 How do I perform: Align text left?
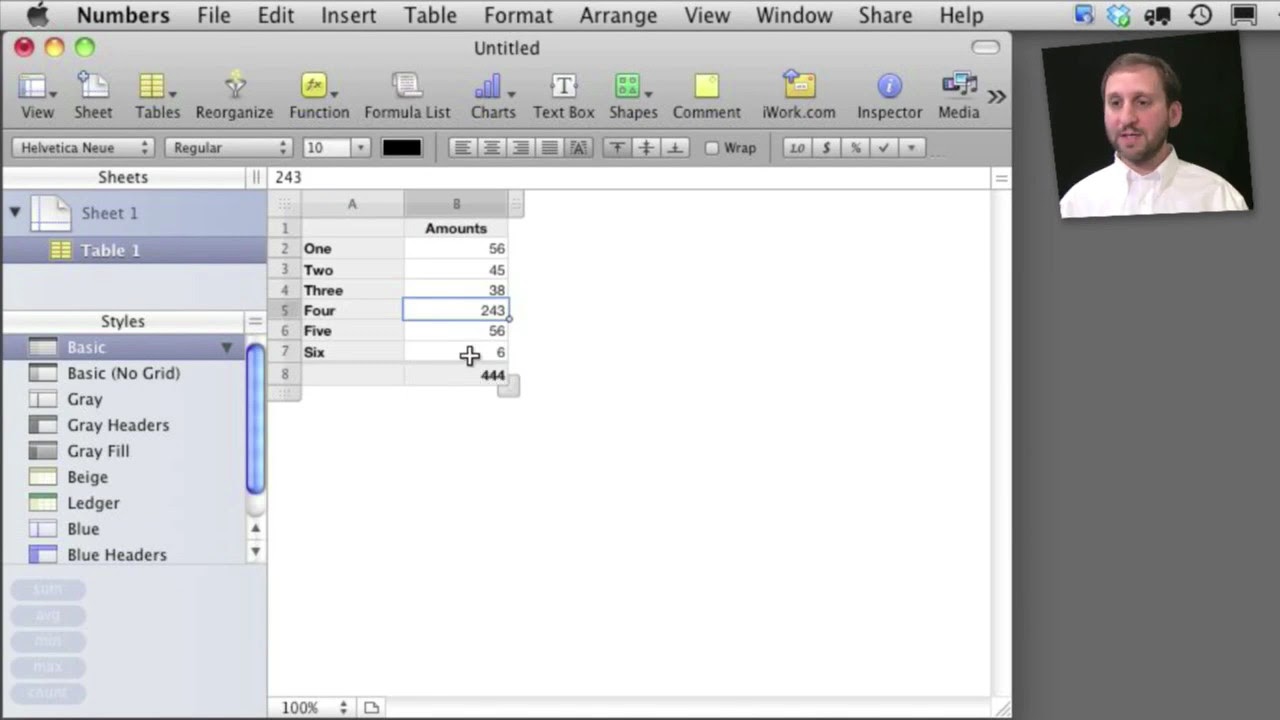coord(463,147)
